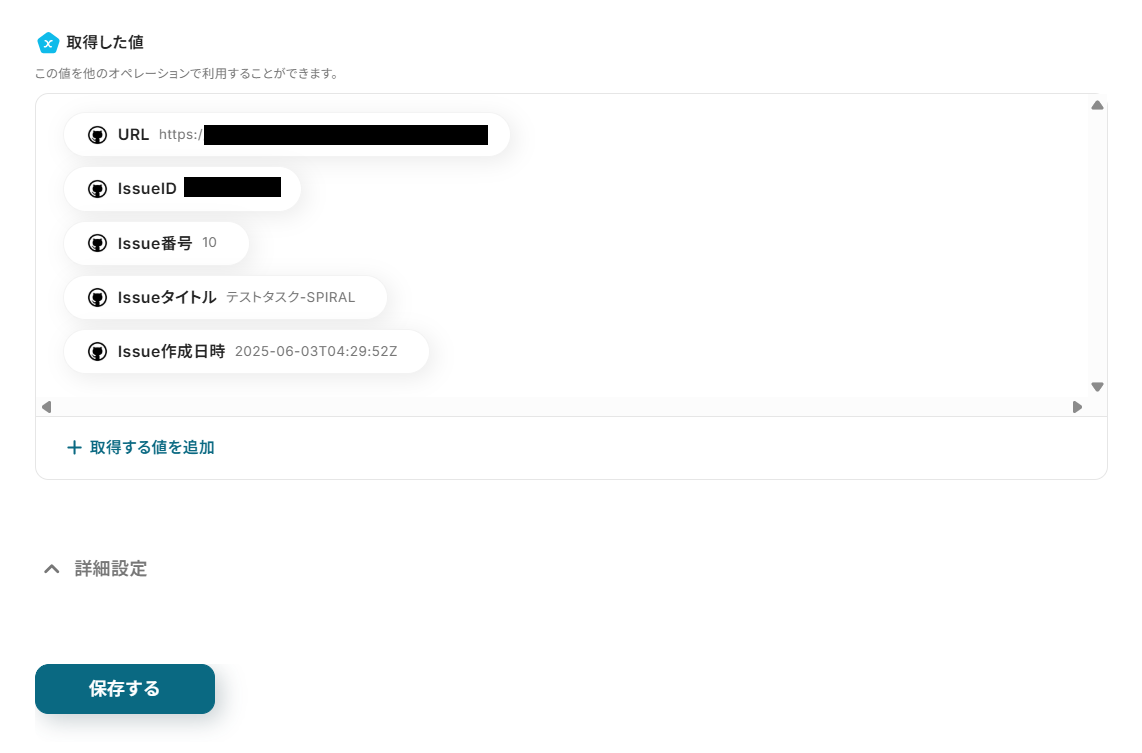This screenshot has height=753, width=1142.
Task: Click the GitHub icon beside Issue作成日時
Action: 97,352
